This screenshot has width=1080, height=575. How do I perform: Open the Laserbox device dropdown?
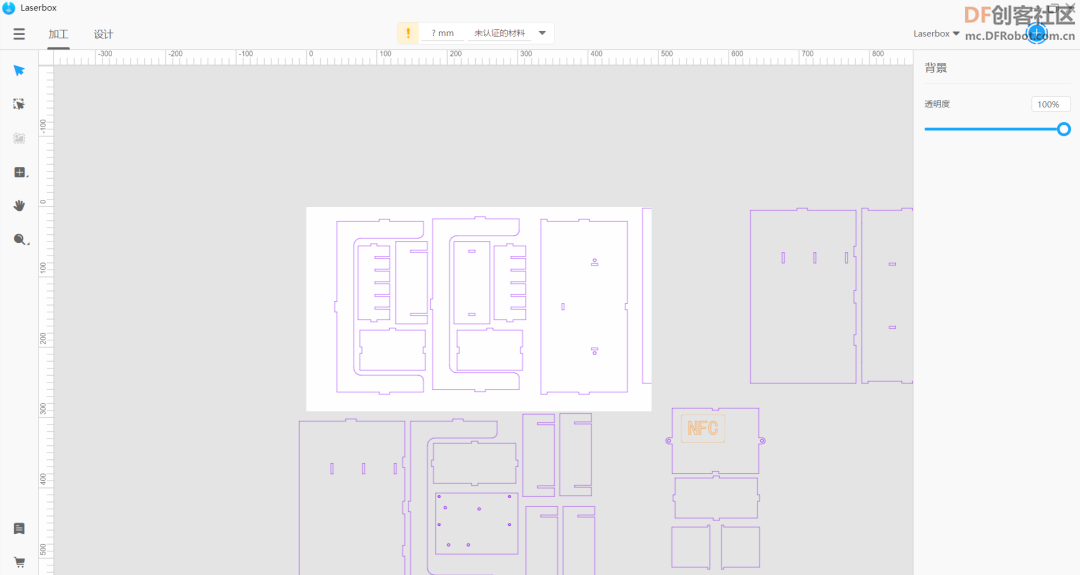pos(936,33)
